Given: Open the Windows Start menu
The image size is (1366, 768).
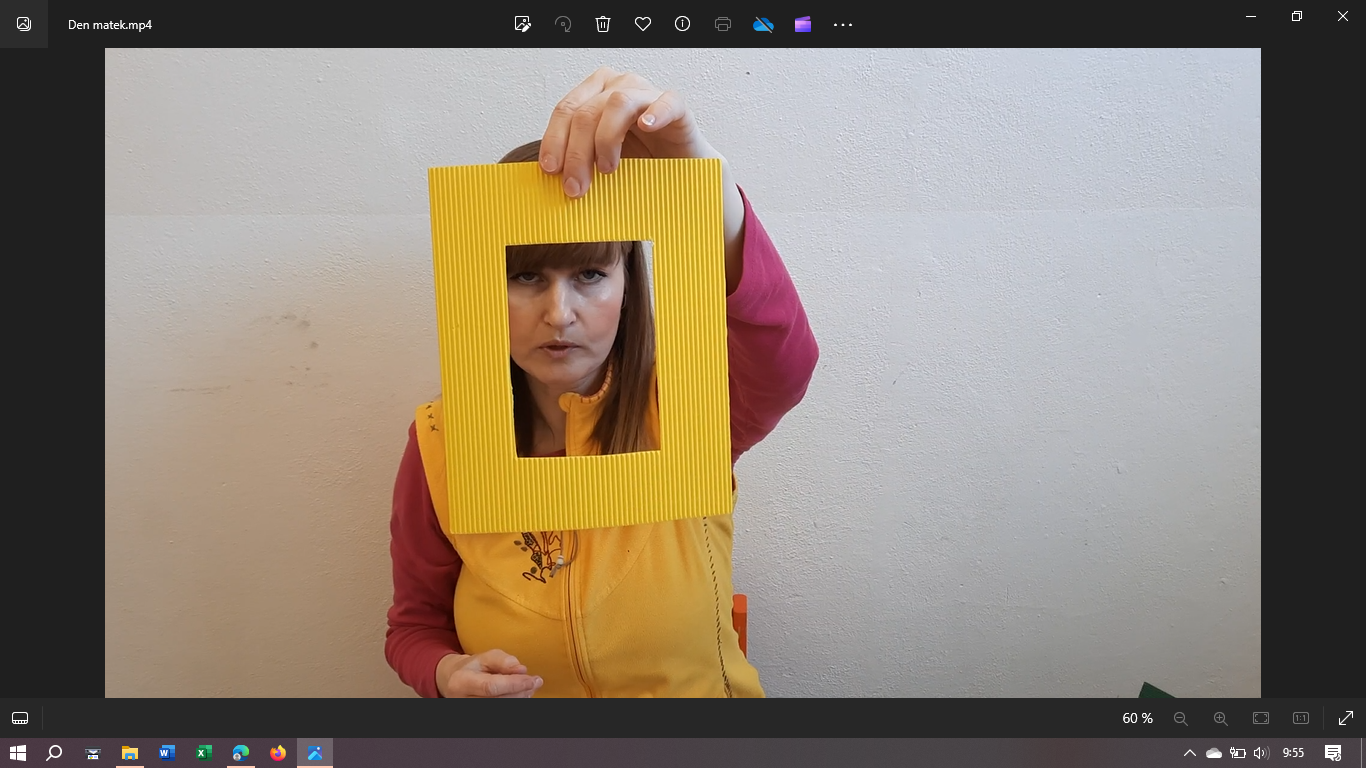Looking at the screenshot, I should pos(17,753).
